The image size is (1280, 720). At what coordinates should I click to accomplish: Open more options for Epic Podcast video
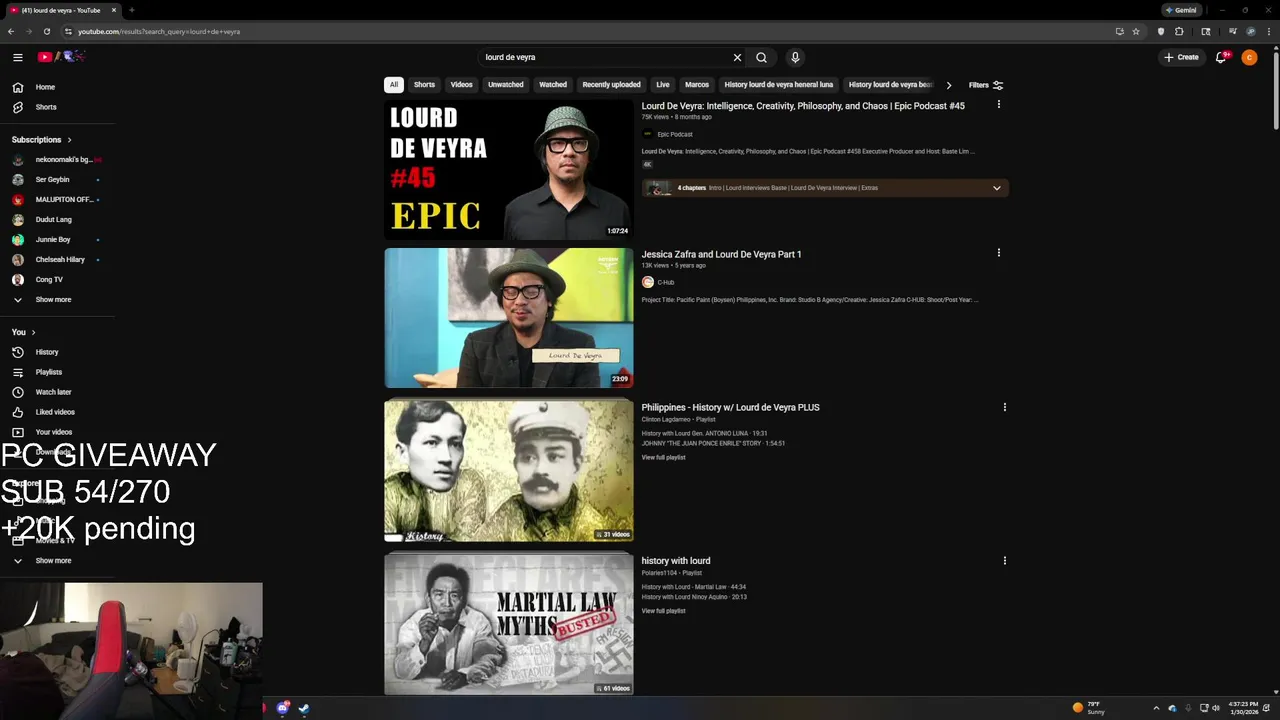pos(998,105)
